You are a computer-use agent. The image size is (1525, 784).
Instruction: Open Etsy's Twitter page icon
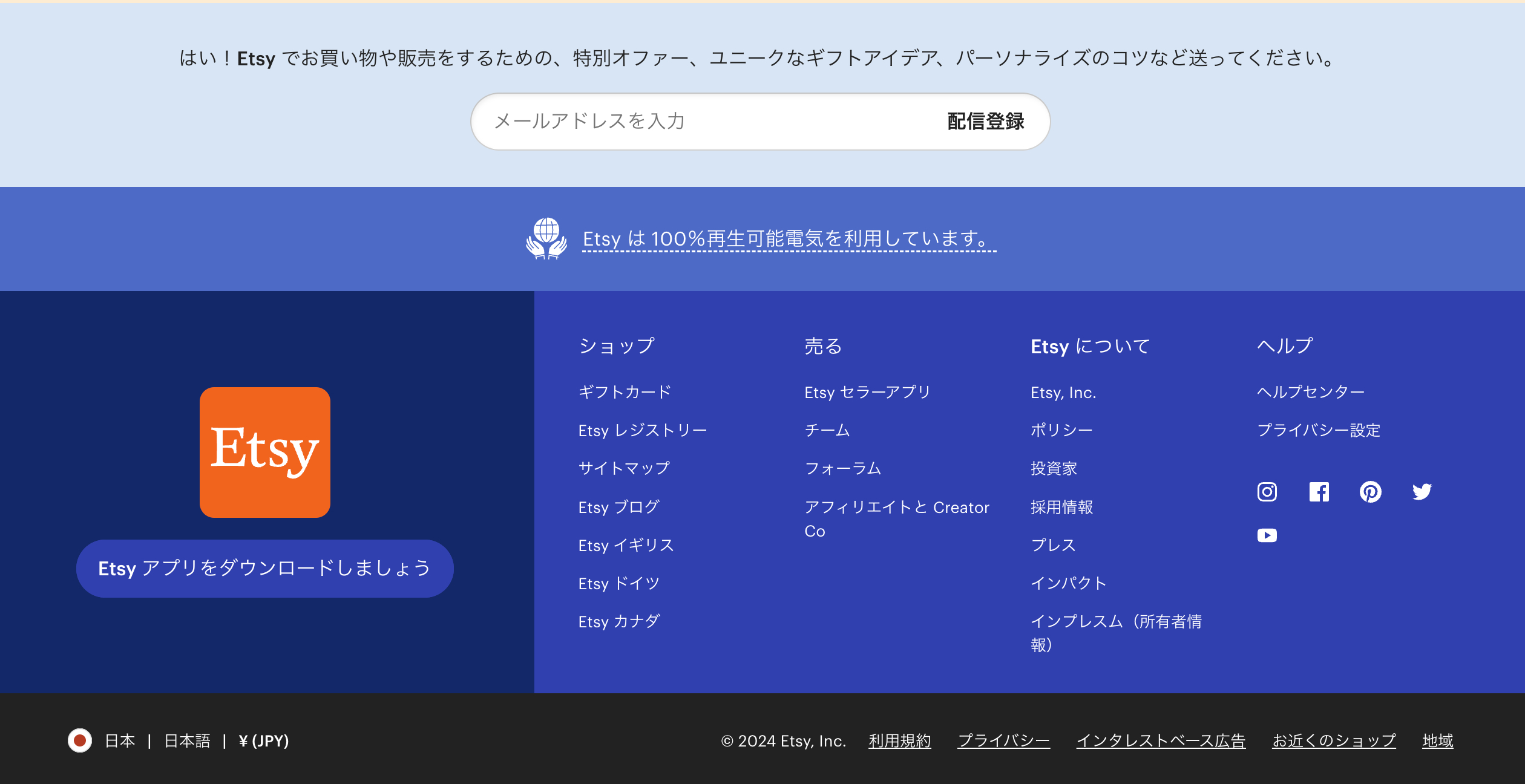pos(1422,492)
